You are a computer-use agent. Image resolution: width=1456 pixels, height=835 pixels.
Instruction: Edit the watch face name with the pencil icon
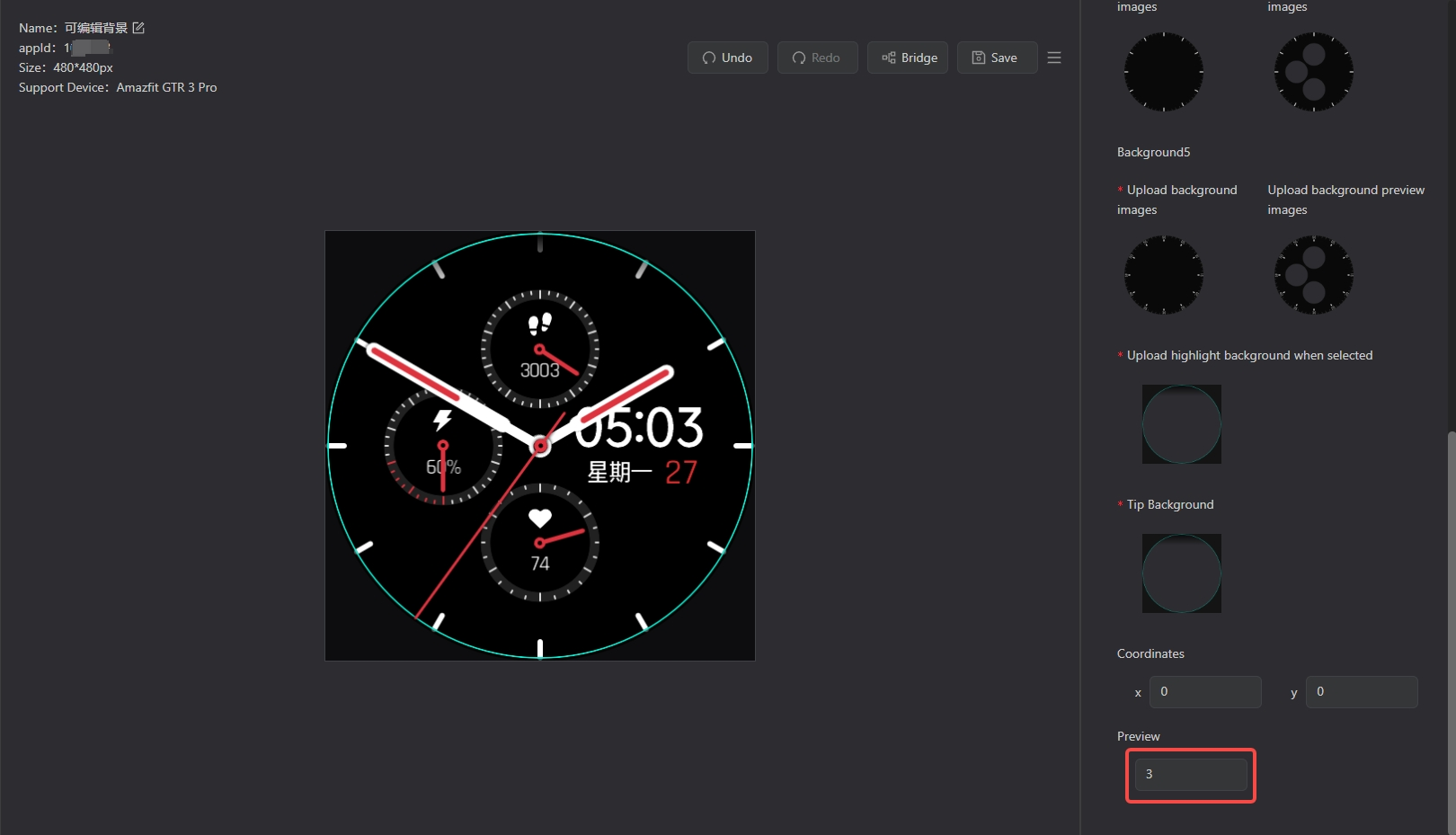[x=138, y=28]
